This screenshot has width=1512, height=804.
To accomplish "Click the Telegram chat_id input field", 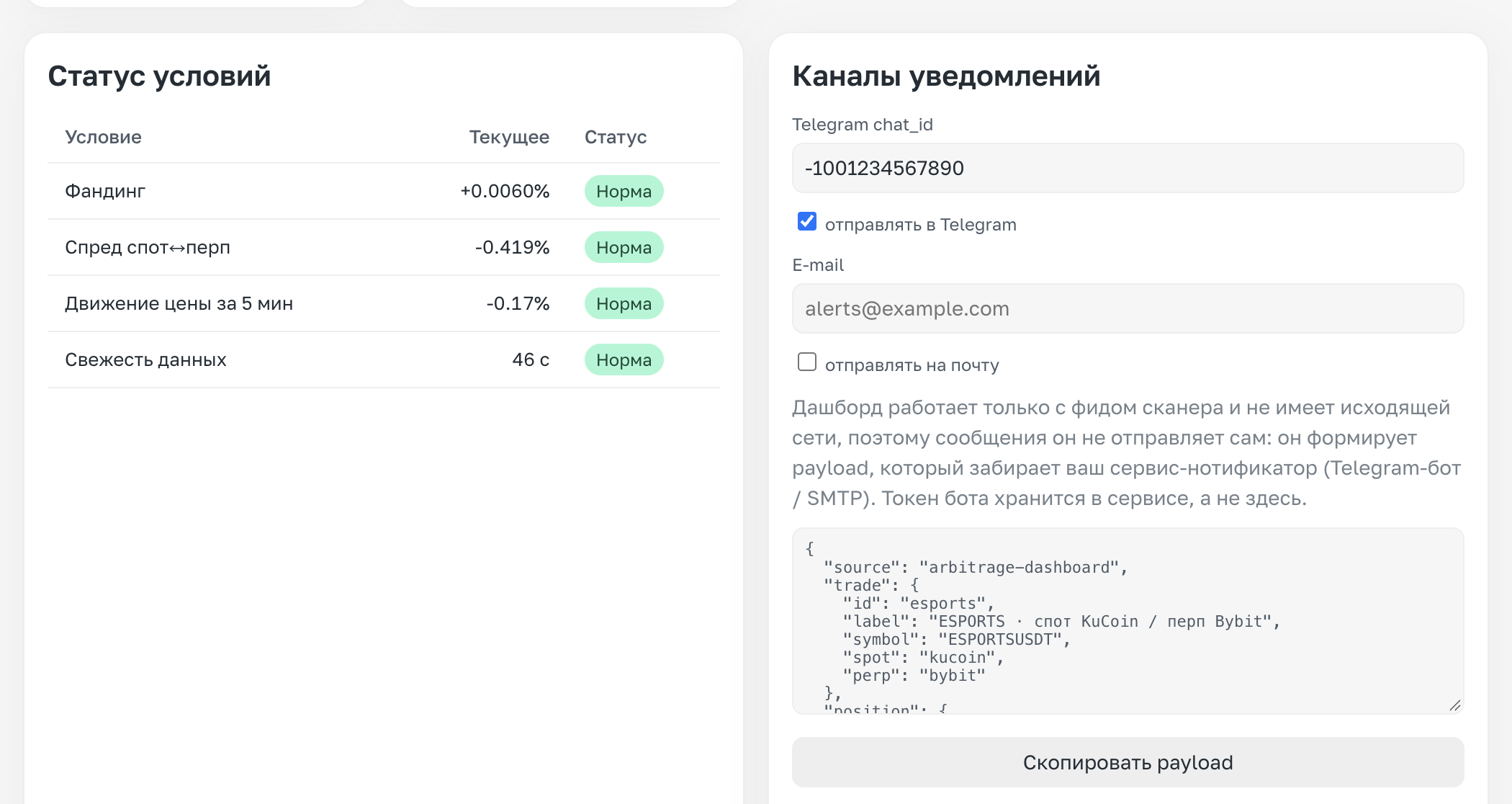I will [x=1128, y=168].
